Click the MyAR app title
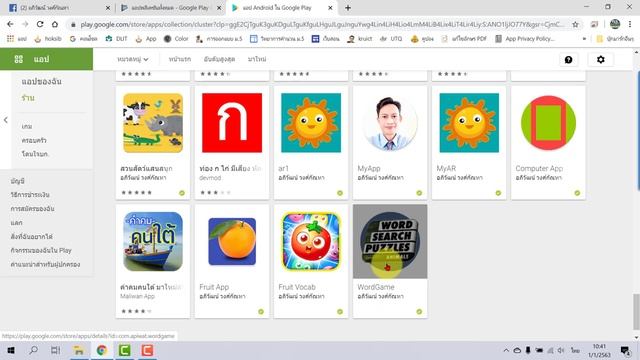This screenshot has height=360, width=640. pyautogui.click(x=446, y=168)
